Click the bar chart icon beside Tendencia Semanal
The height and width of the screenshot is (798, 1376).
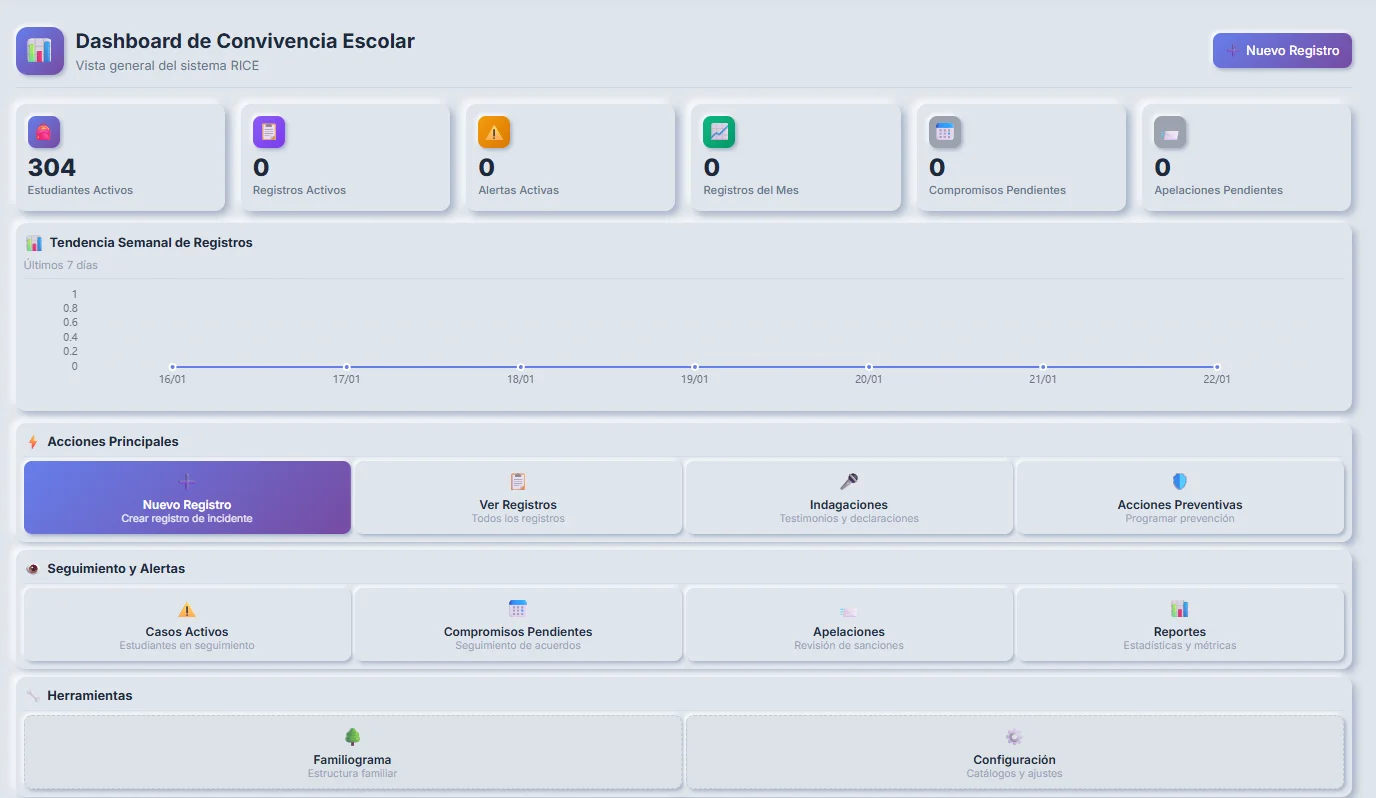click(x=34, y=243)
